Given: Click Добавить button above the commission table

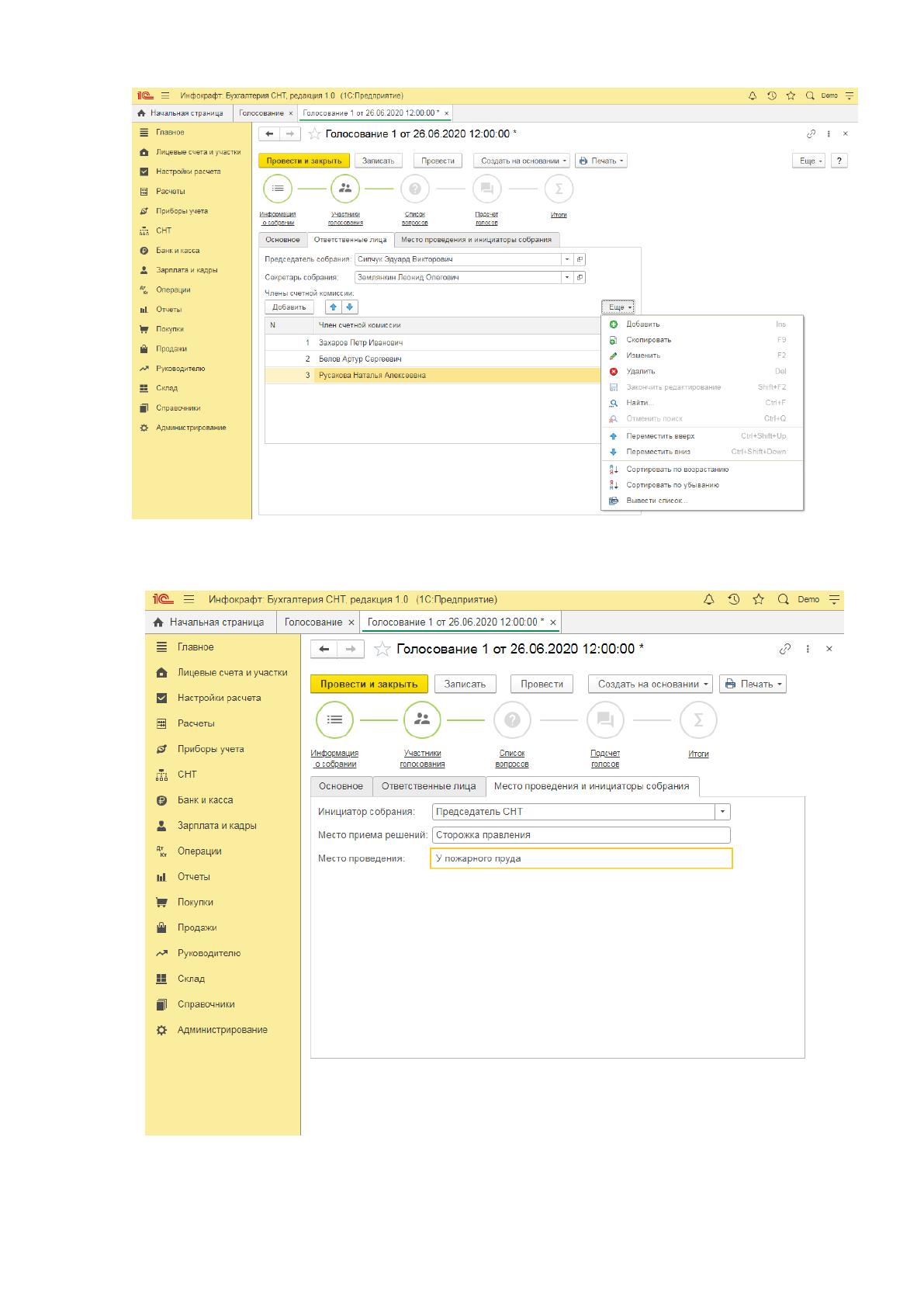Looking at the screenshot, I should pos(289,307).
